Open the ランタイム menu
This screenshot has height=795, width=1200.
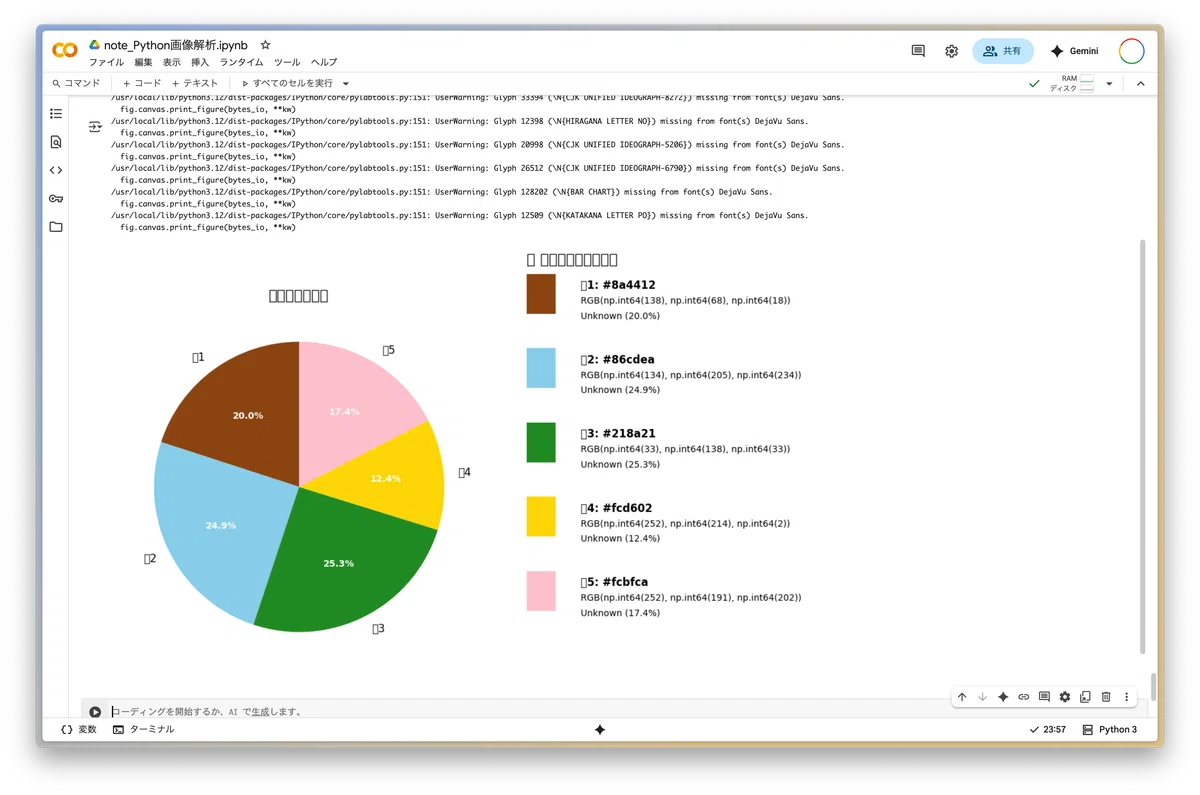pyautogui.click(x=242, y=62)
